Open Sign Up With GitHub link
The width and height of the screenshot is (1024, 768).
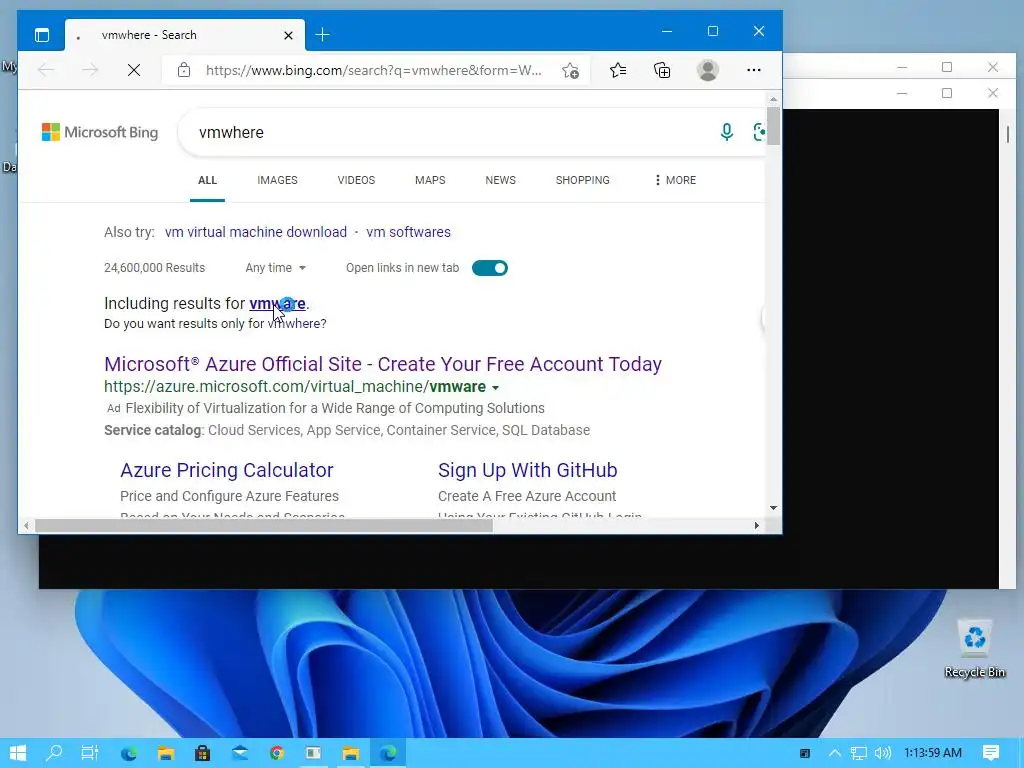528,470
